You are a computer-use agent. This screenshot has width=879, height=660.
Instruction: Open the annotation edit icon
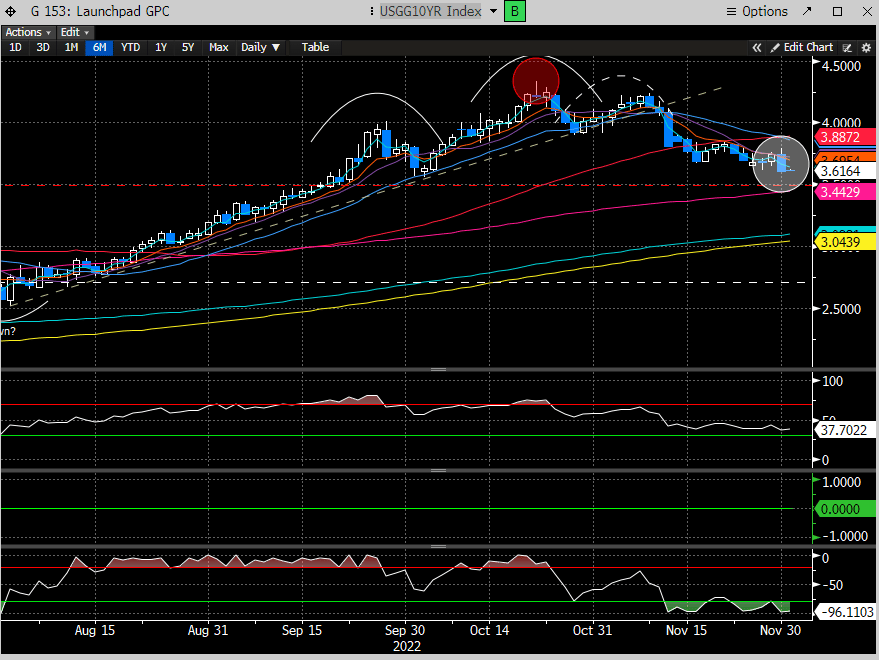[x=846, y=47]
